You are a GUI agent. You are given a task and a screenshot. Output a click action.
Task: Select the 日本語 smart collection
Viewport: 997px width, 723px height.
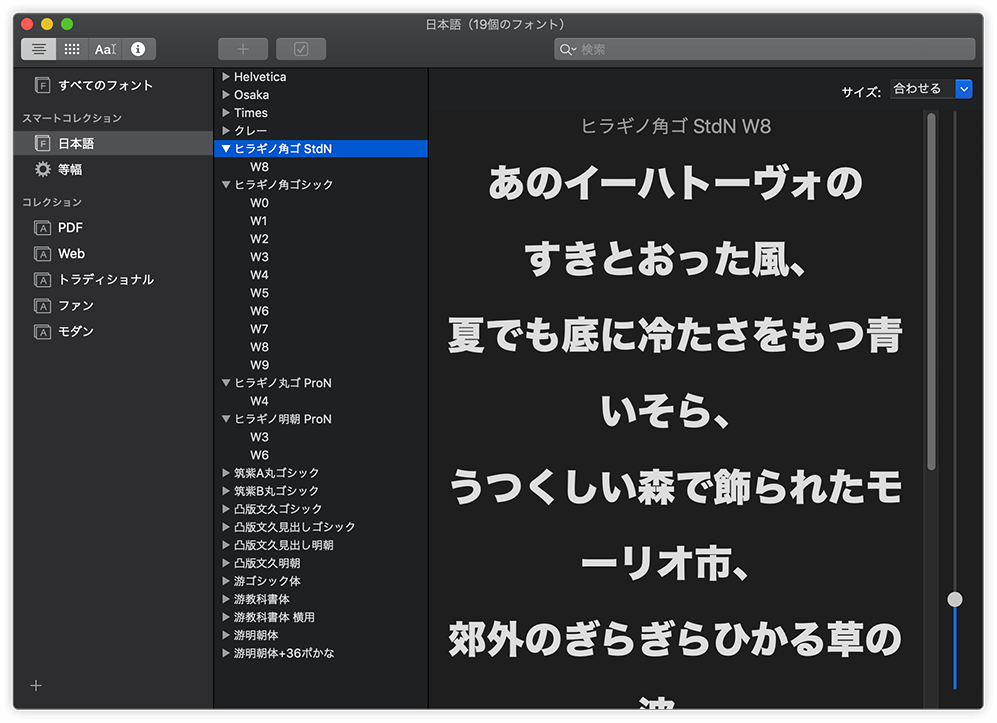113,143
